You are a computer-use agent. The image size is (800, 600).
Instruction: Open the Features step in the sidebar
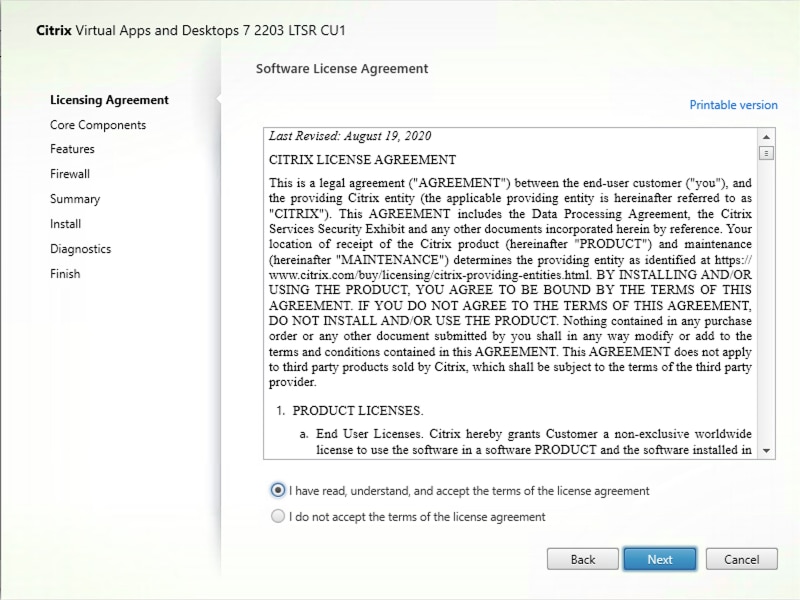(x=70, y=149)
